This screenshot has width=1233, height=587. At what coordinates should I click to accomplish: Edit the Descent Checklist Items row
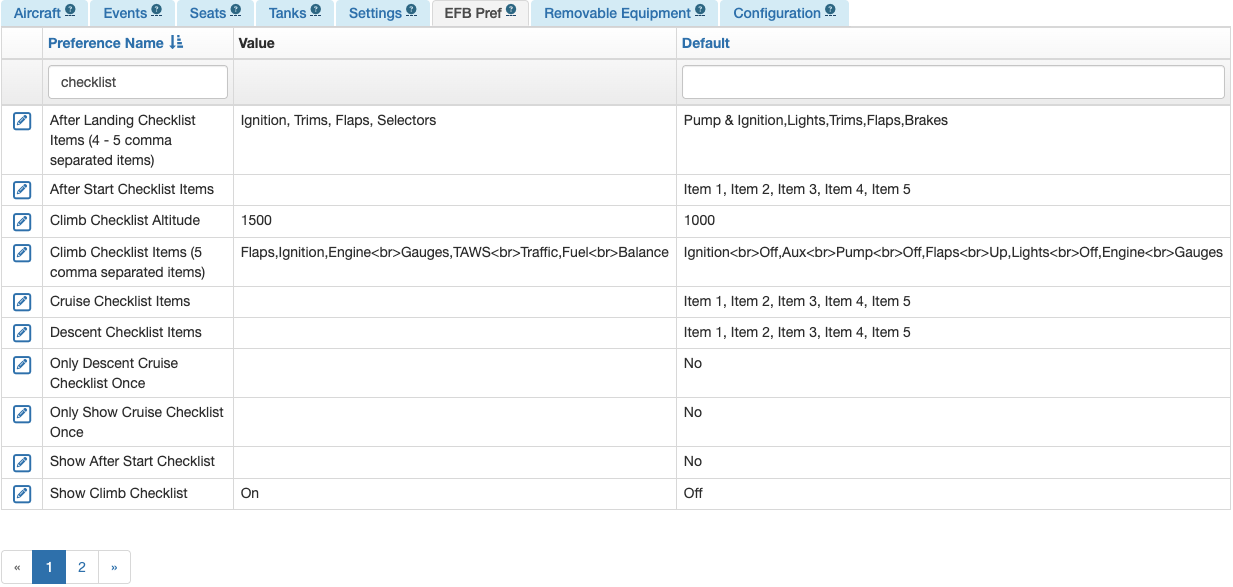(x=22, y=333)
